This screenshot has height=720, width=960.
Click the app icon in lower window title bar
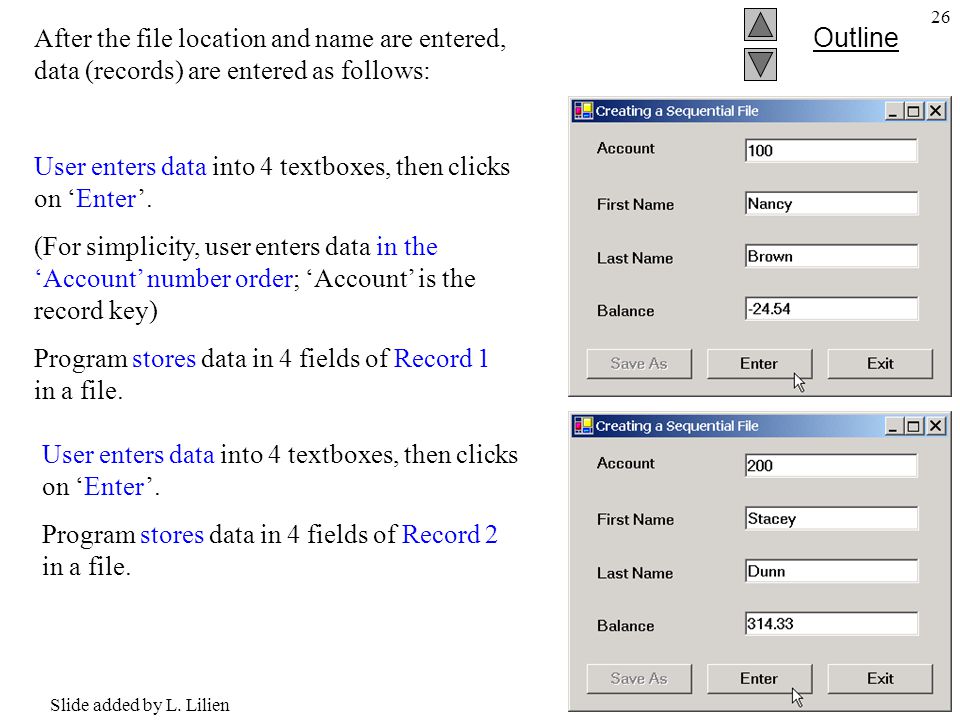tap(583, 426)
